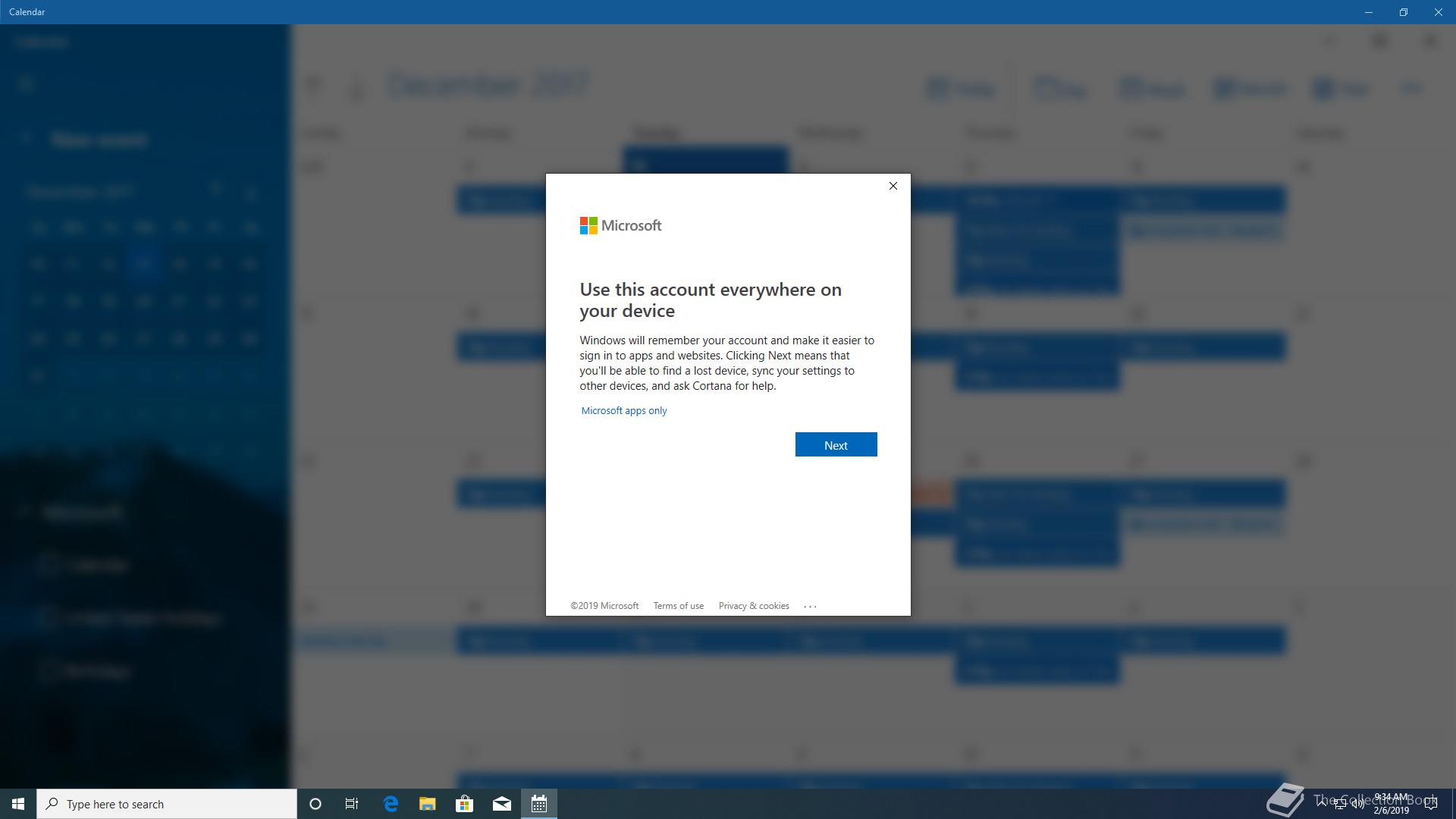Open the Windows Start menu
The height and width of the screenshot is (819, 1456).
pos(18,804)
